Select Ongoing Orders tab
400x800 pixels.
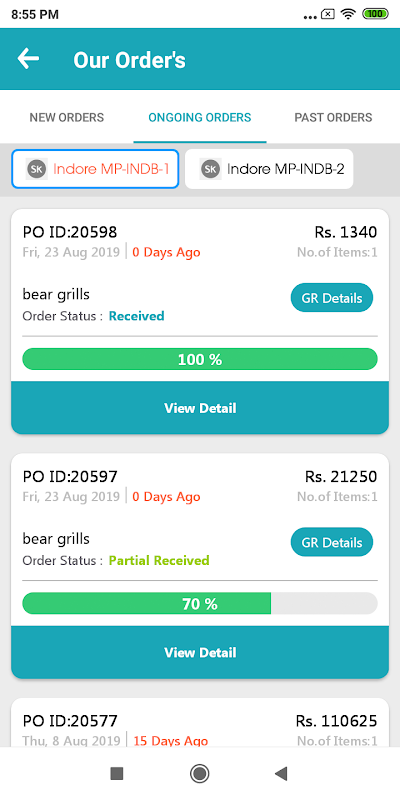(x=200, y=117)
